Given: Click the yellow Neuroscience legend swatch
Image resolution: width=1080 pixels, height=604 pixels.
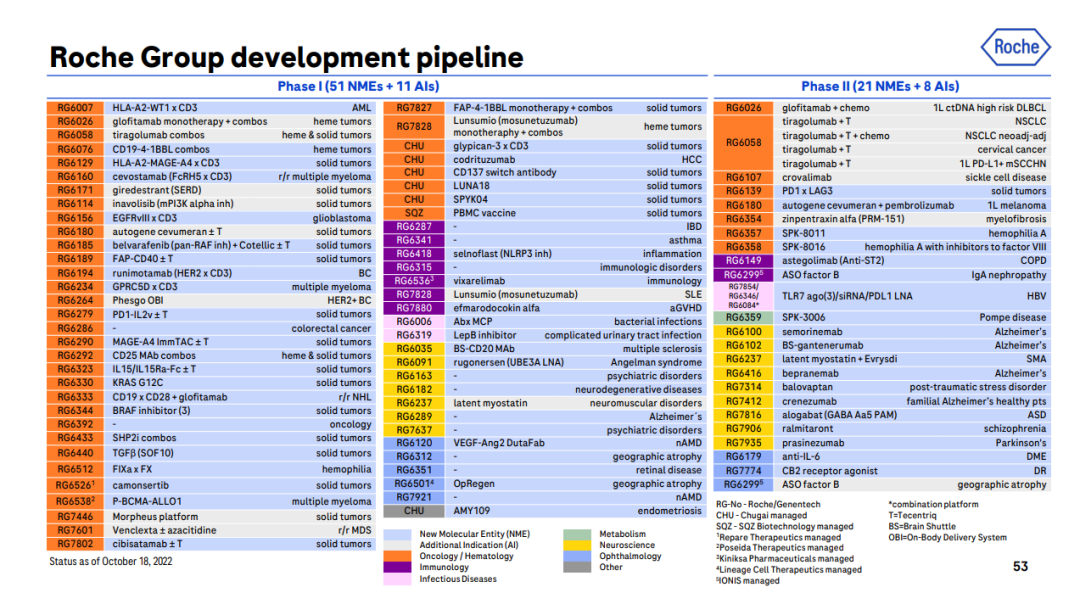Looking at the screenshot, I should point(577,545).
